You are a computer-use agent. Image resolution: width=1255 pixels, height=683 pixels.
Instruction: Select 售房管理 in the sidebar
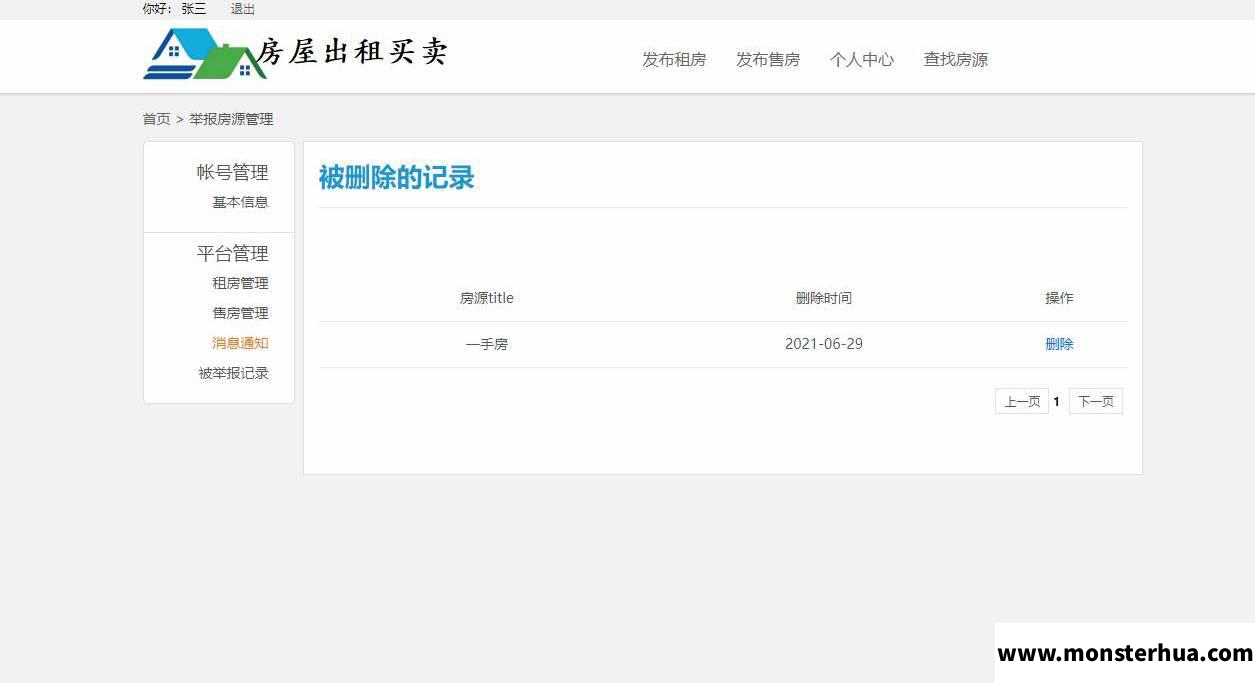click(240, 313)
